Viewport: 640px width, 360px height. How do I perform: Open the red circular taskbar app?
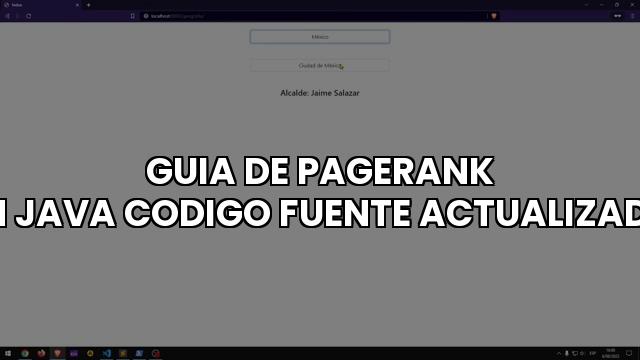156,353
